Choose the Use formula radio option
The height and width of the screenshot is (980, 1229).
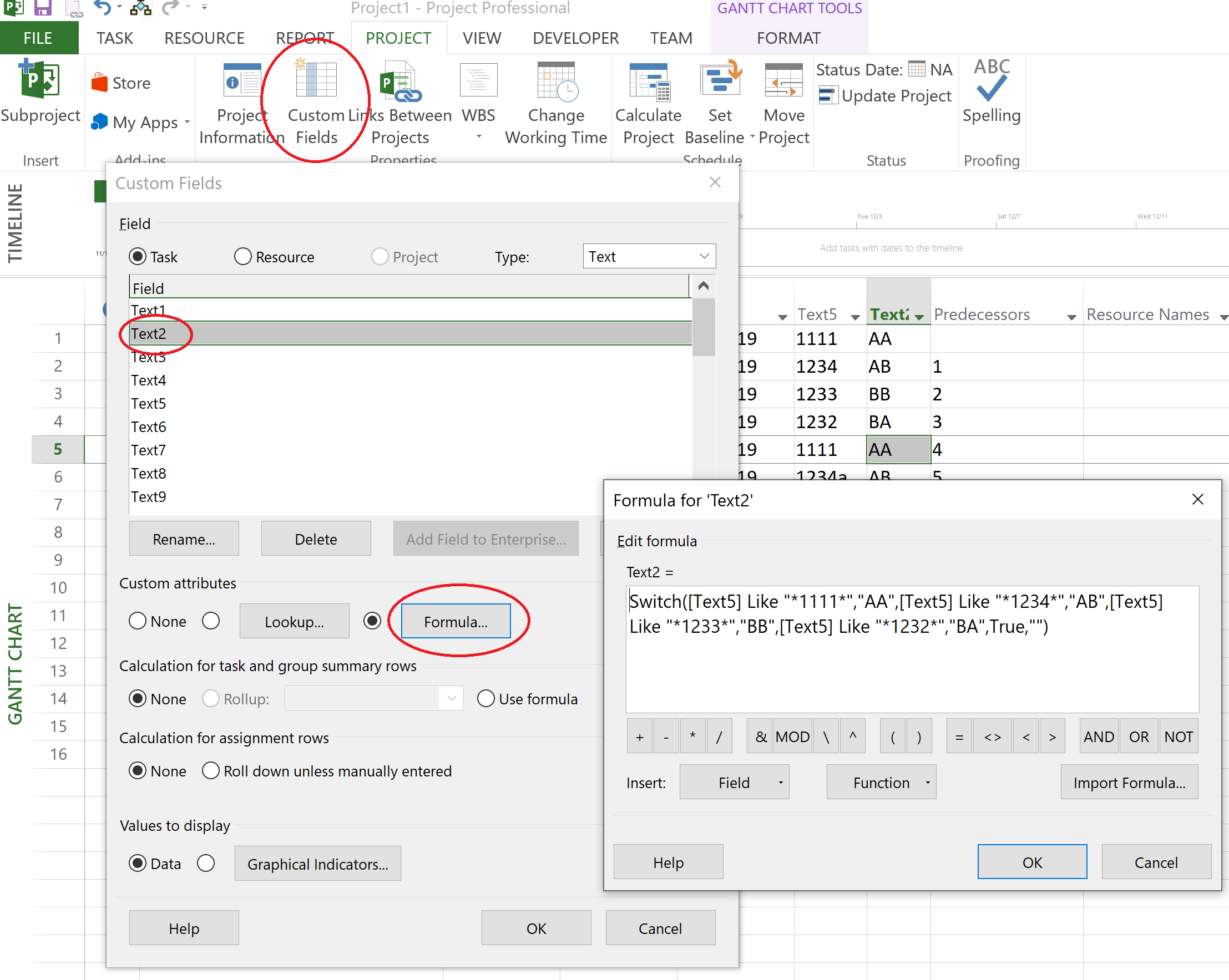[485, 699]
